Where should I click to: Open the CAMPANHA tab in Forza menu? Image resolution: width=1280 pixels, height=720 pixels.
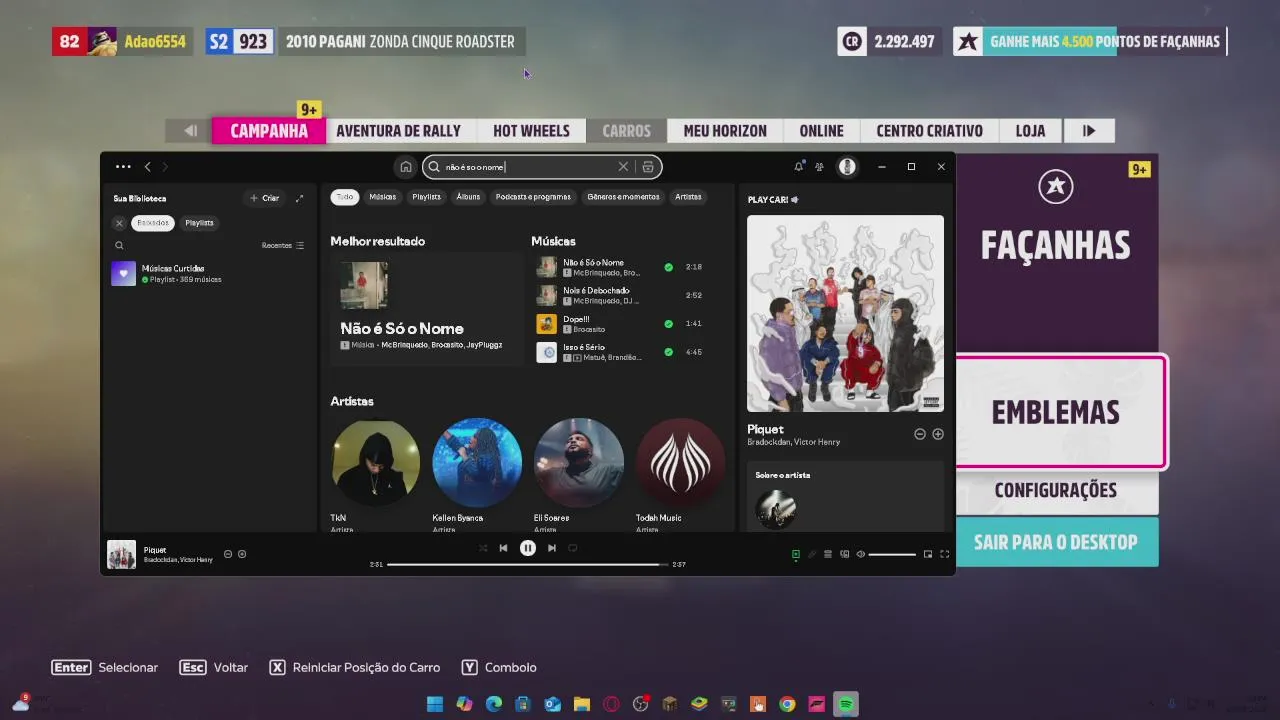269,131
